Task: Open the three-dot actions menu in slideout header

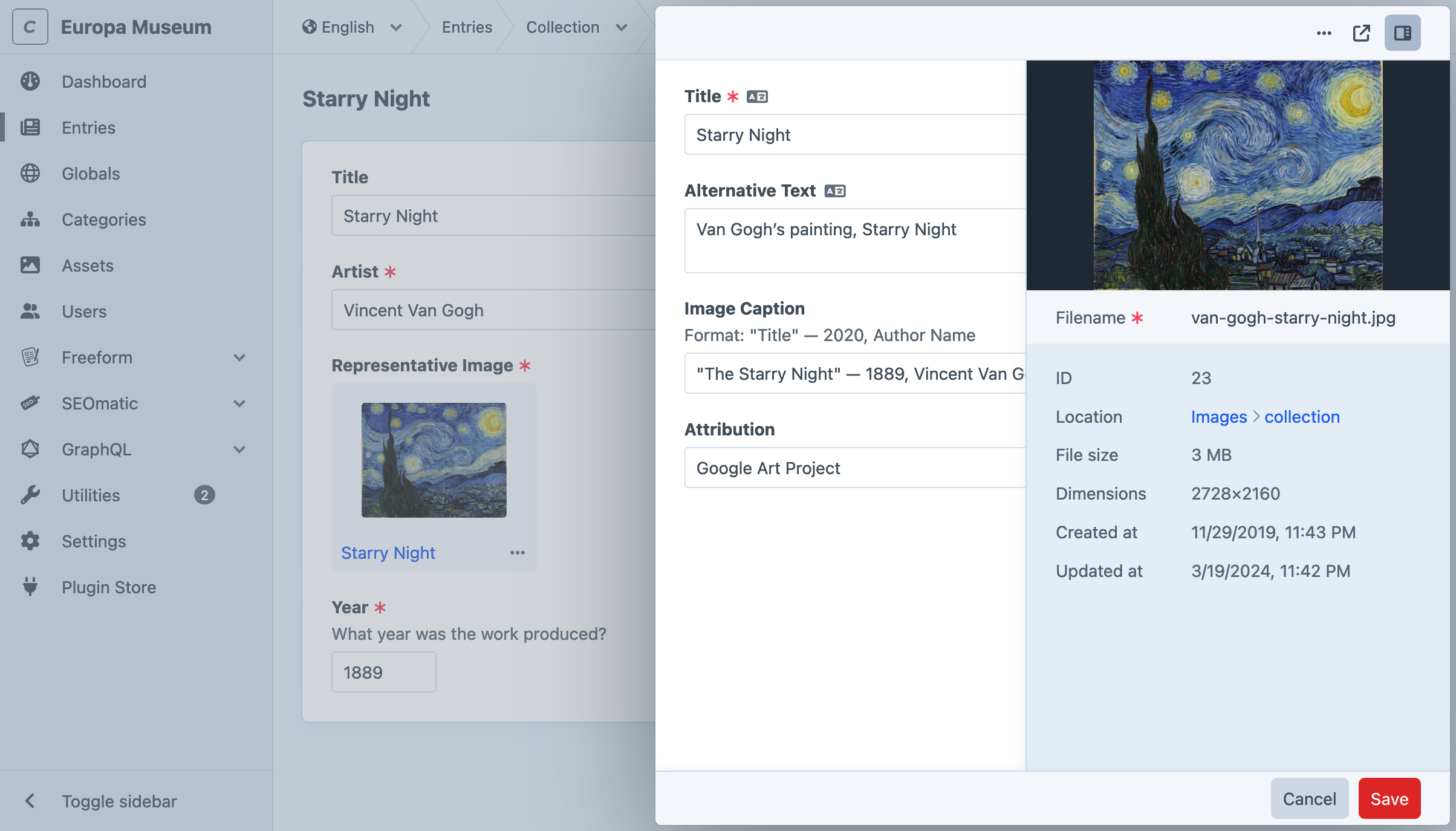Action: click(1324, 33)
